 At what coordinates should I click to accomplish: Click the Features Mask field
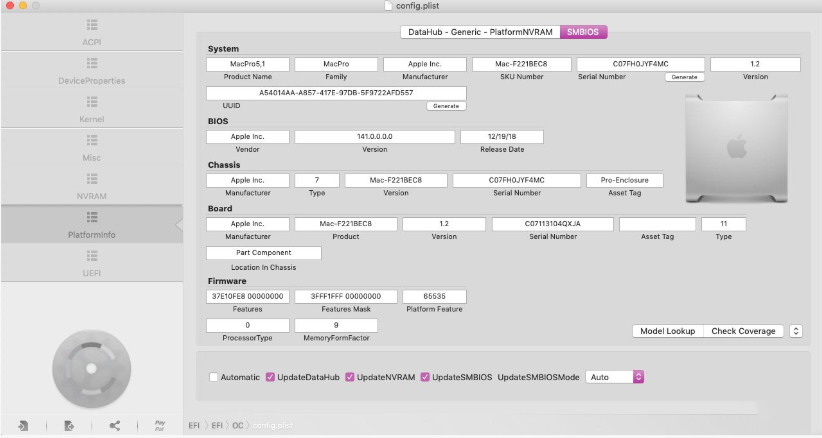[x=345, y=297]
